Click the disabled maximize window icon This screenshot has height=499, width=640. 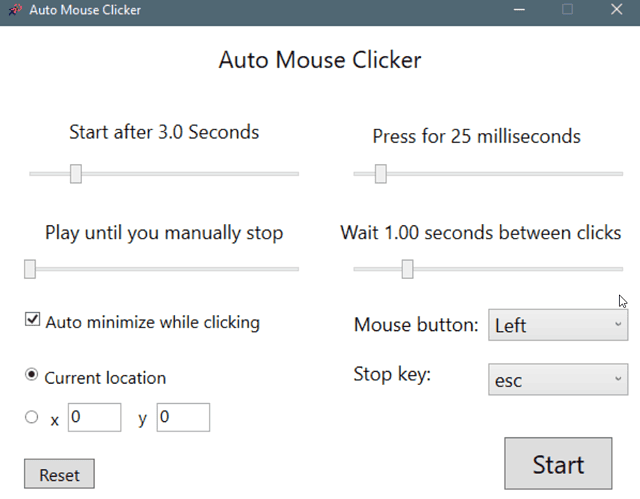(567, 9)
